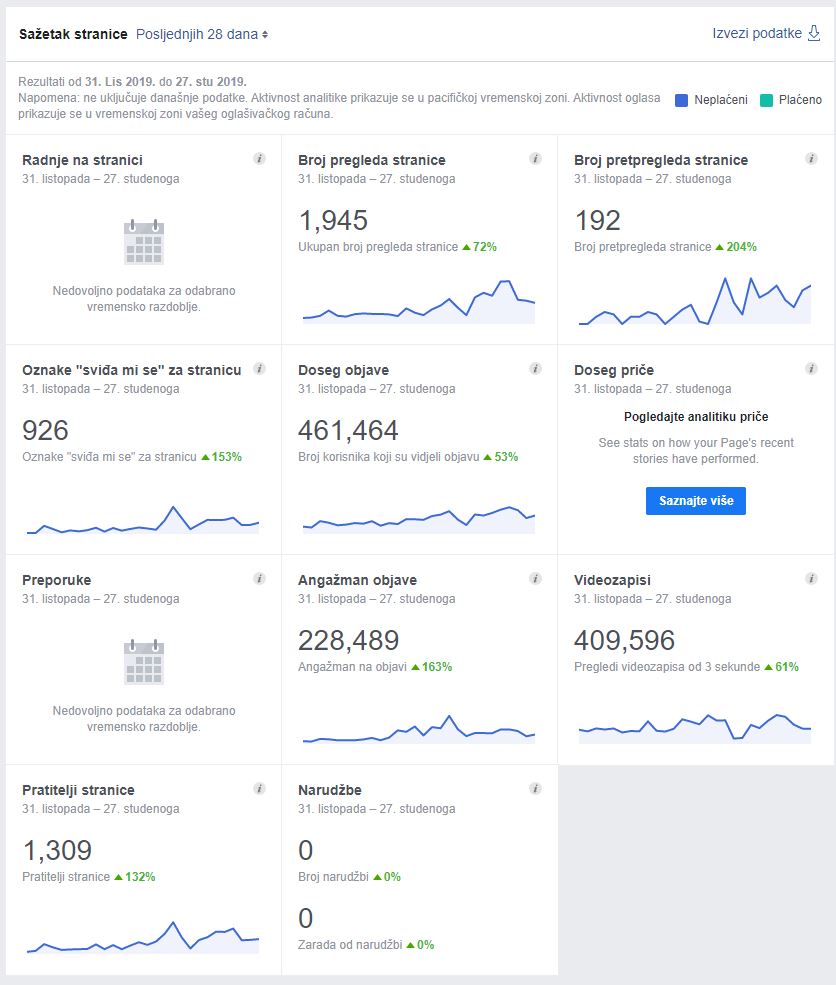The width and height of the screenshot is (836, 985).
Task: Click the 61% increase indicator
Action: point(781,667)
